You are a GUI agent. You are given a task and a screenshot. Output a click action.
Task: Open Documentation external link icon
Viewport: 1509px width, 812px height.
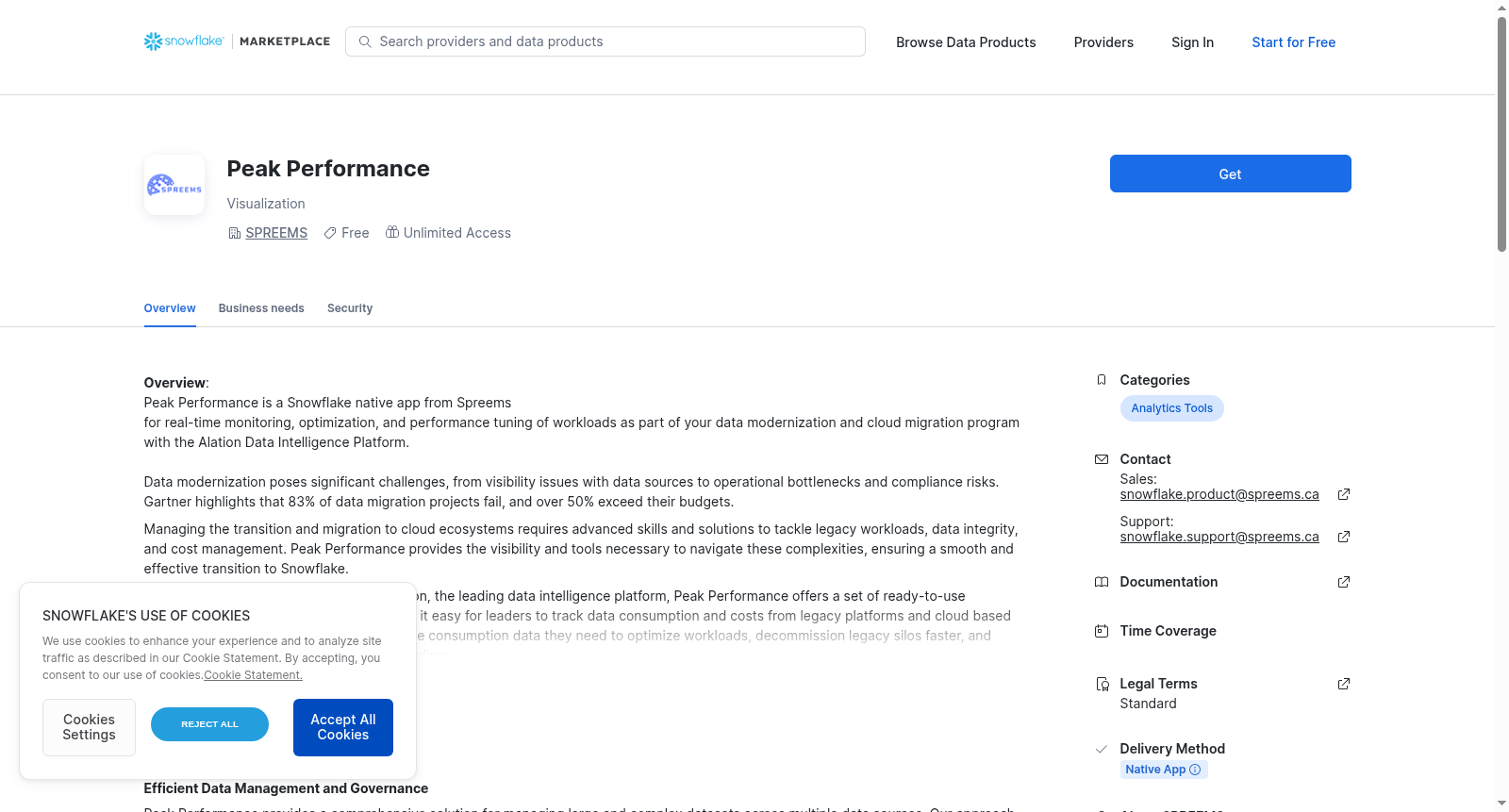[x=1344, y=582]
